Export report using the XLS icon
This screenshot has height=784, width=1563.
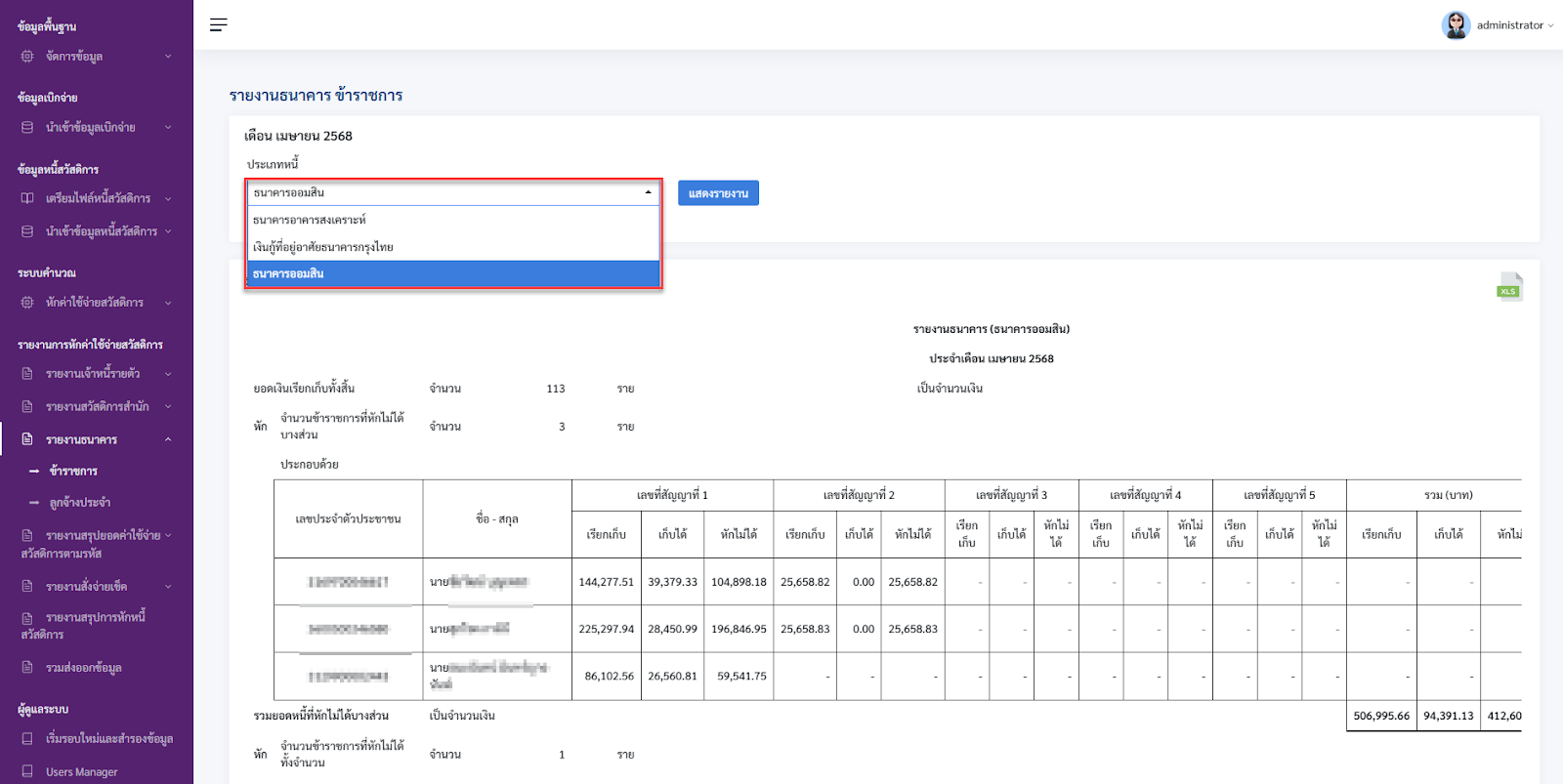click(1509, 286)
